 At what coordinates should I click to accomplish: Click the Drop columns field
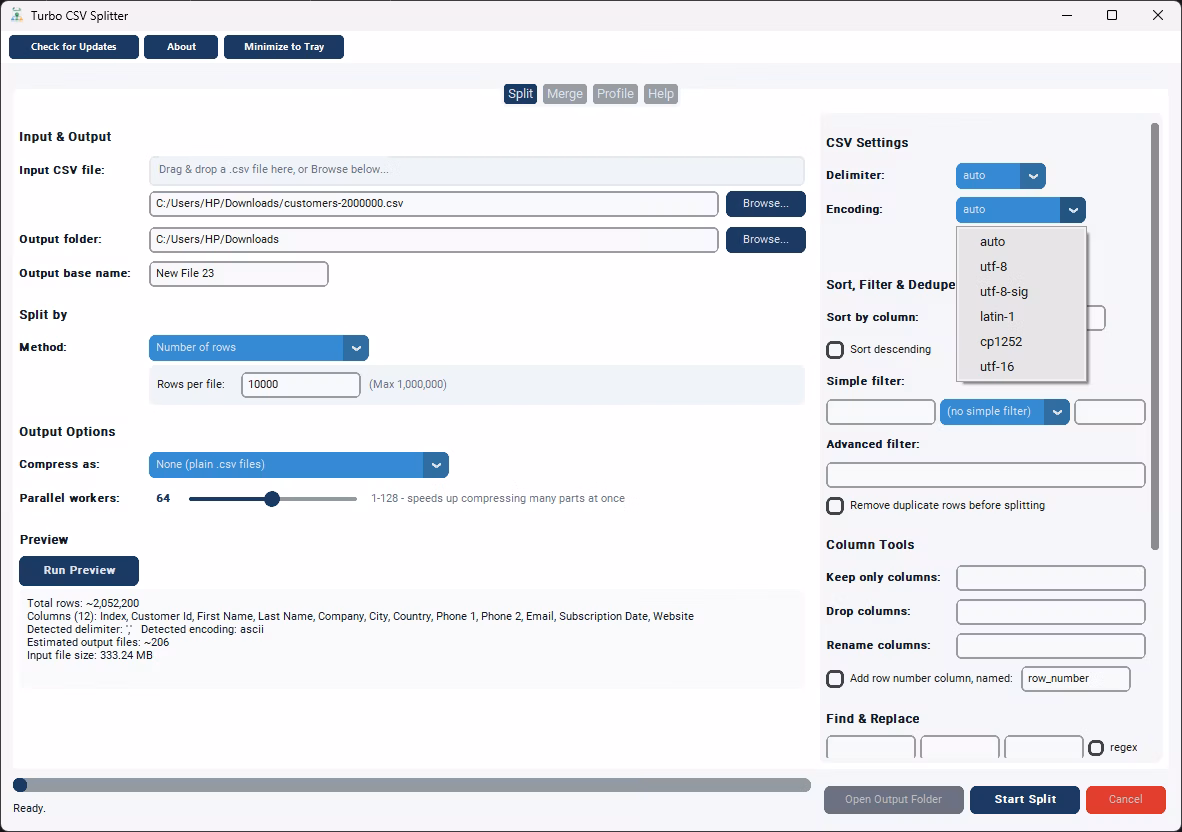tap(1051, 612)
